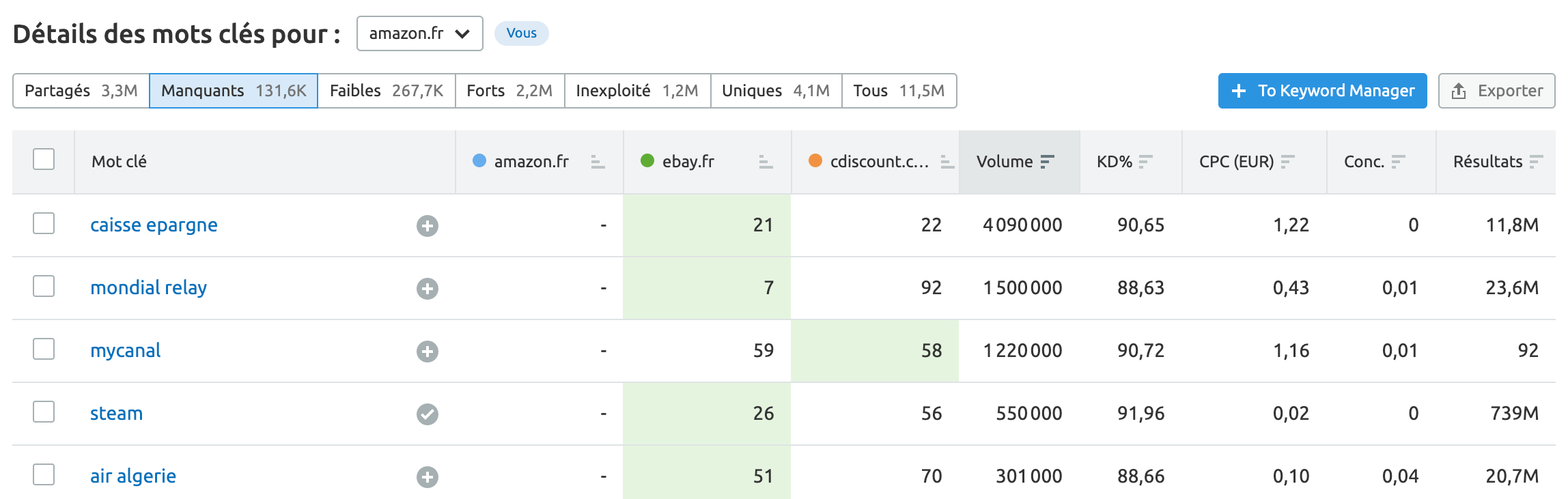Add mondial relay keyword via plus icon

[428, 289]
